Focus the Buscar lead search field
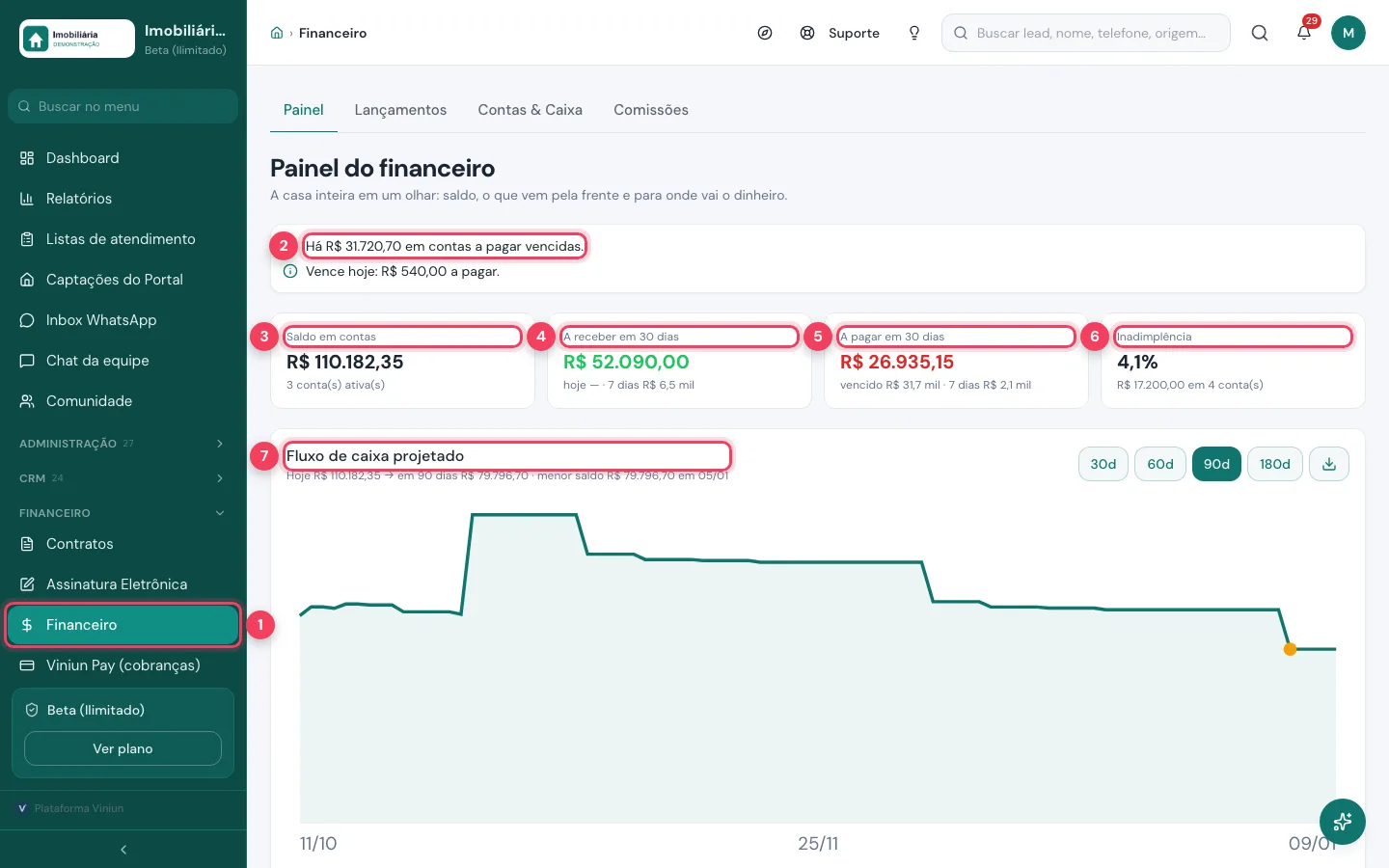This screenshot has height=868, width=1389. coord(1086,33)
